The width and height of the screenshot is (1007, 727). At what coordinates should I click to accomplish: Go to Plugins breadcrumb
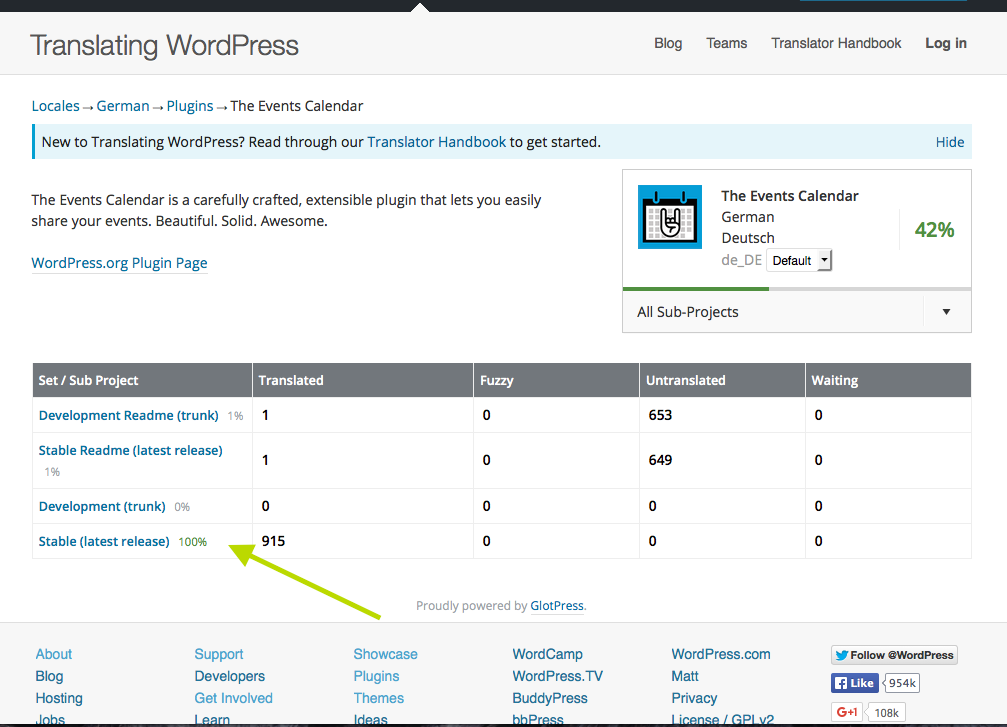point(189,106)
